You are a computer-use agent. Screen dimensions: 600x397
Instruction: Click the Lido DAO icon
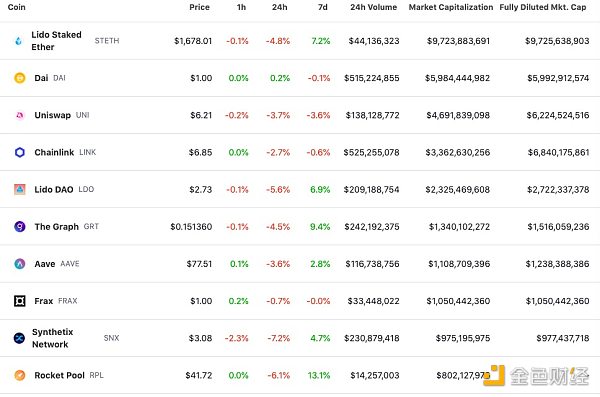20,190
